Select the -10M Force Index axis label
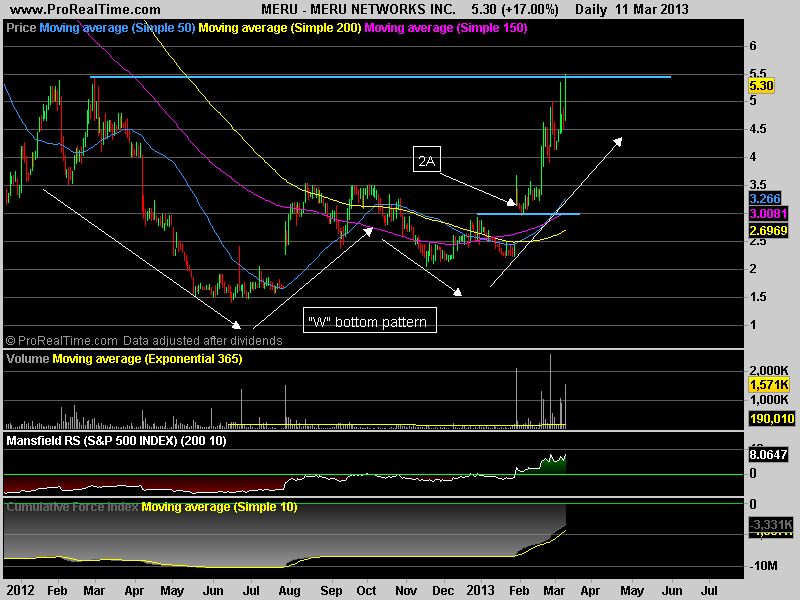Viewport: 800px width, 600px height. pyautogui.click(x=764, y=565)
